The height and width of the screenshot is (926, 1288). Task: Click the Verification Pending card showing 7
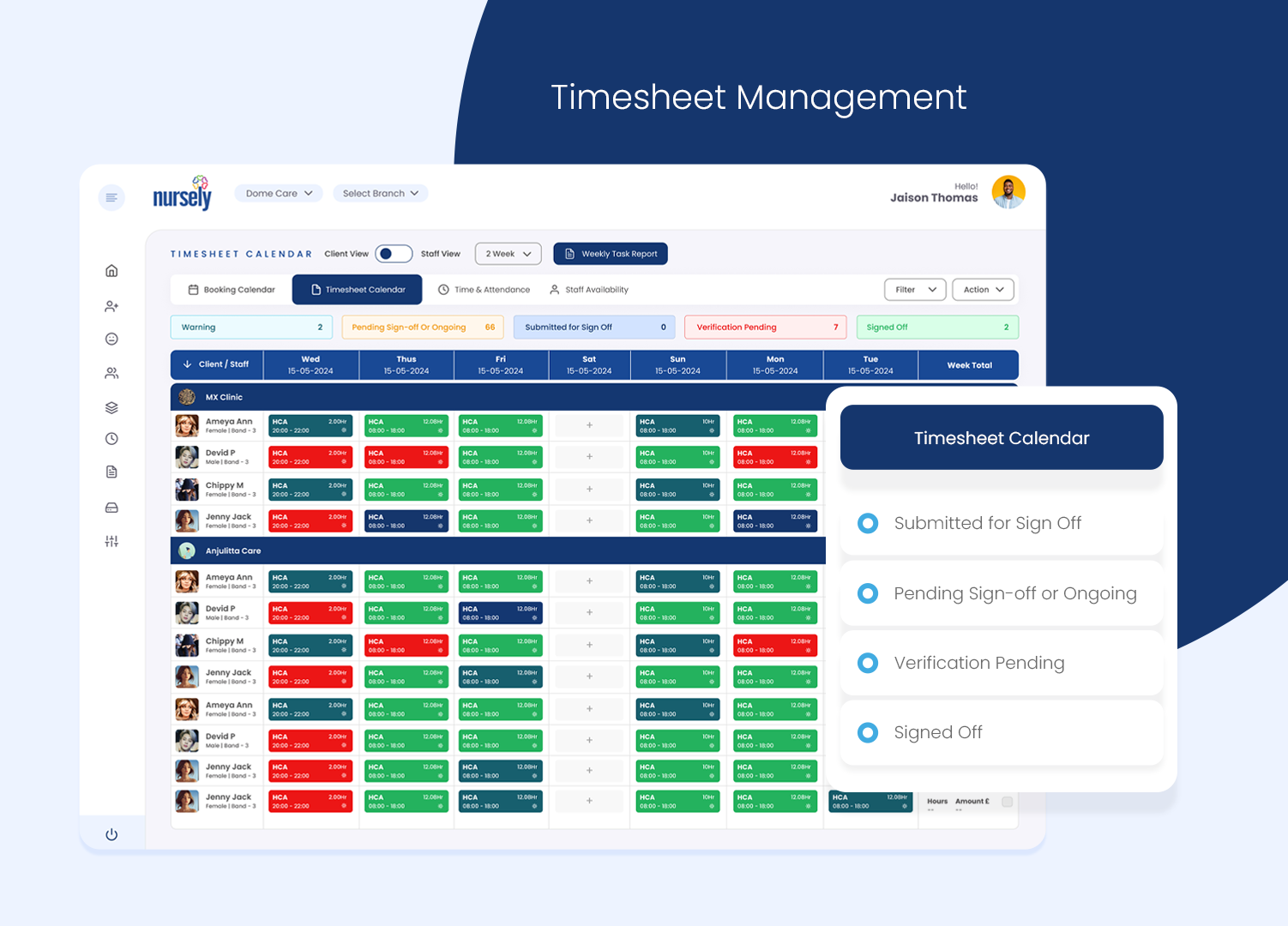(x=766, y=328)
